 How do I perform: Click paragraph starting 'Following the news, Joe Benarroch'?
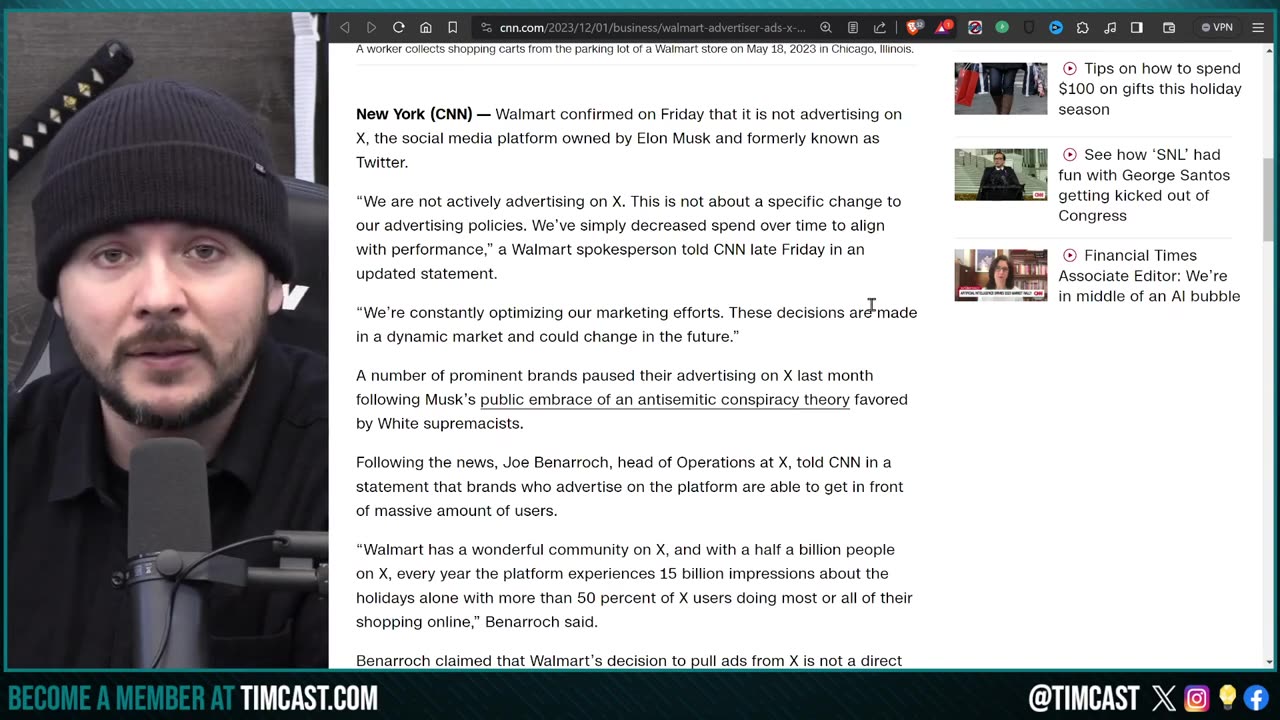click(x=630, y=486)
